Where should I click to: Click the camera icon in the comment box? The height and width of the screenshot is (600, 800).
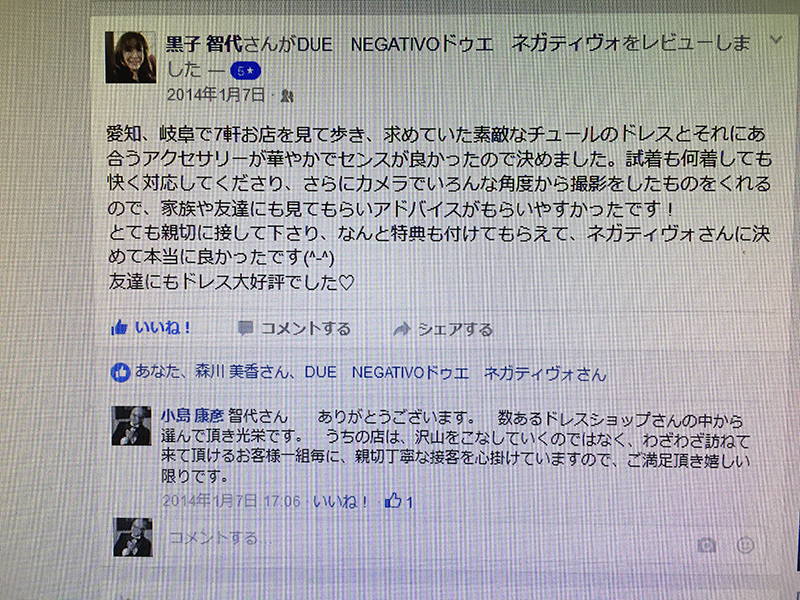coord(707,545)
